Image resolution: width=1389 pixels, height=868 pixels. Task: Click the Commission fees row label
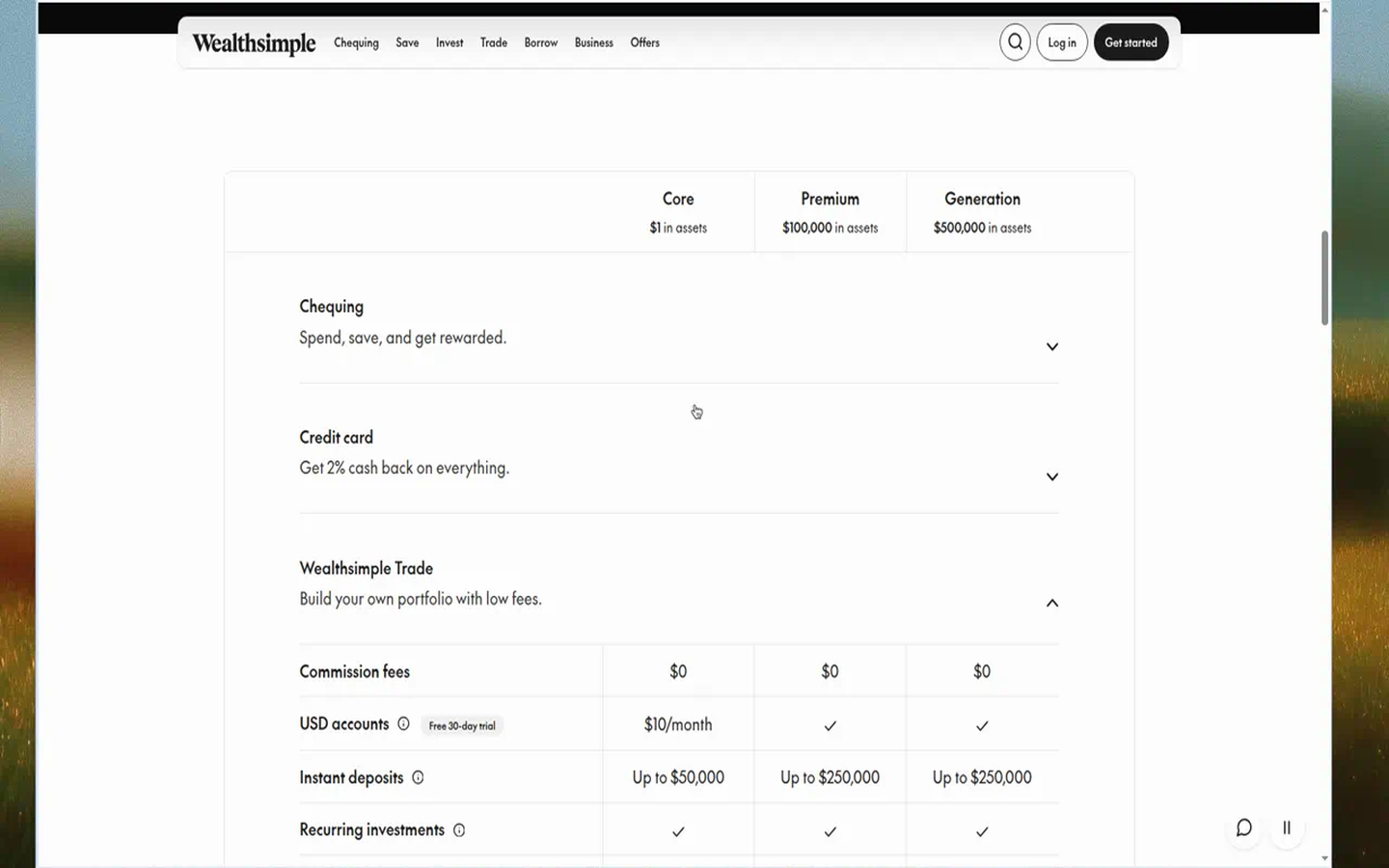[x=354, y=671]
